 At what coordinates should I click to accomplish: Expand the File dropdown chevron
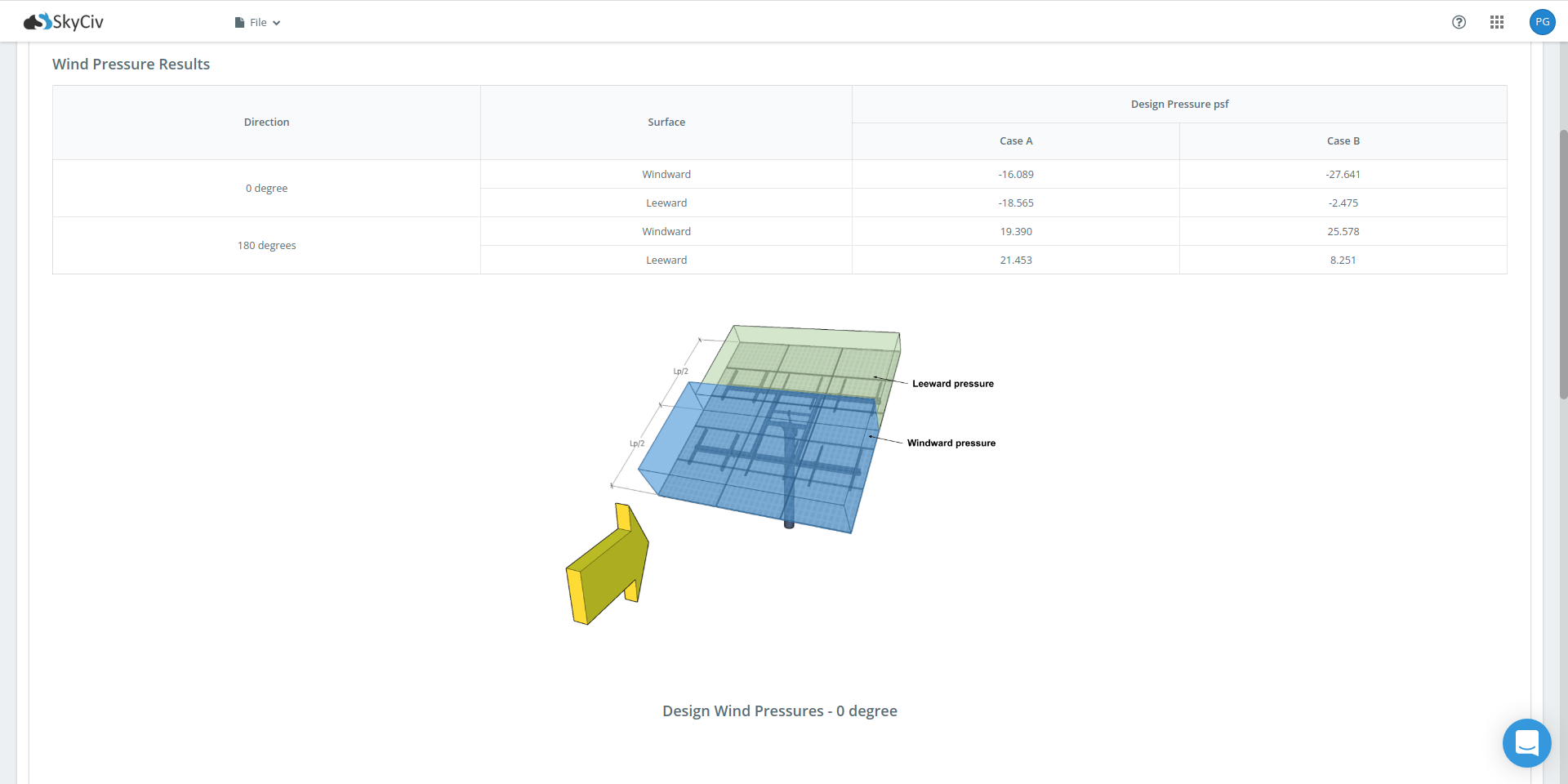pos(277,23)
